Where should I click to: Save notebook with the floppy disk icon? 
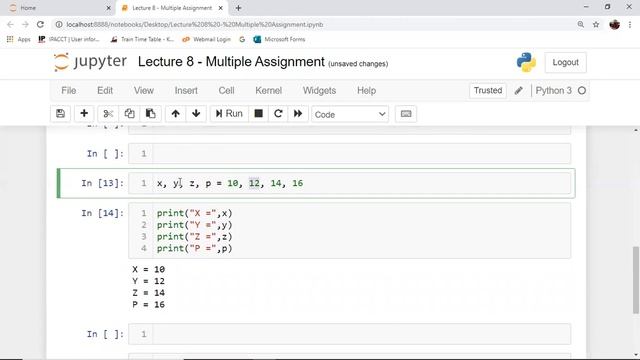coord(60,114)
